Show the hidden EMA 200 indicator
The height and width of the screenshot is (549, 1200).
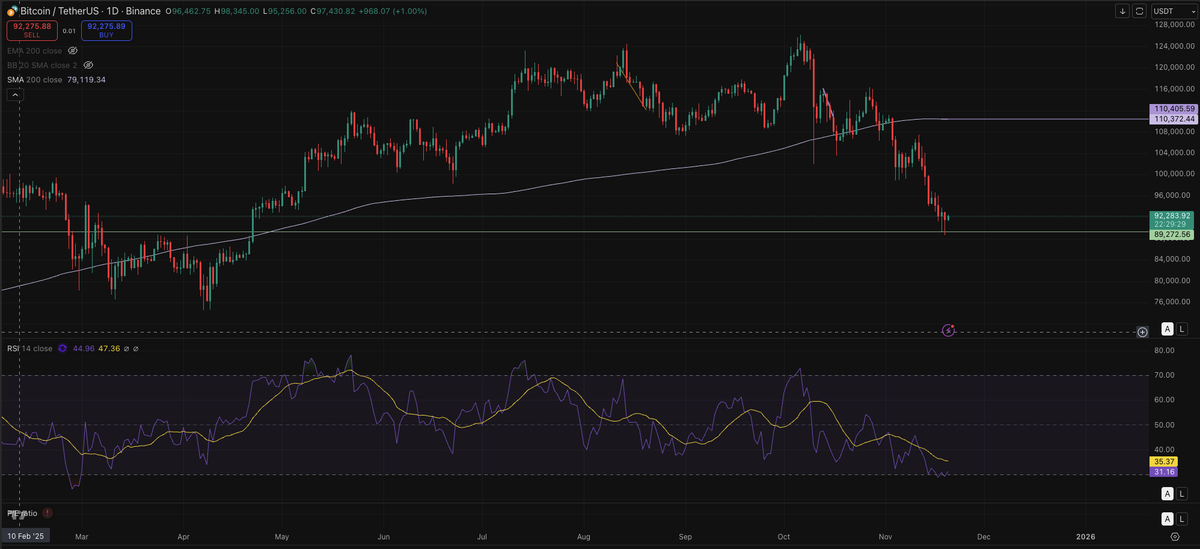click(x=73, y=50)
